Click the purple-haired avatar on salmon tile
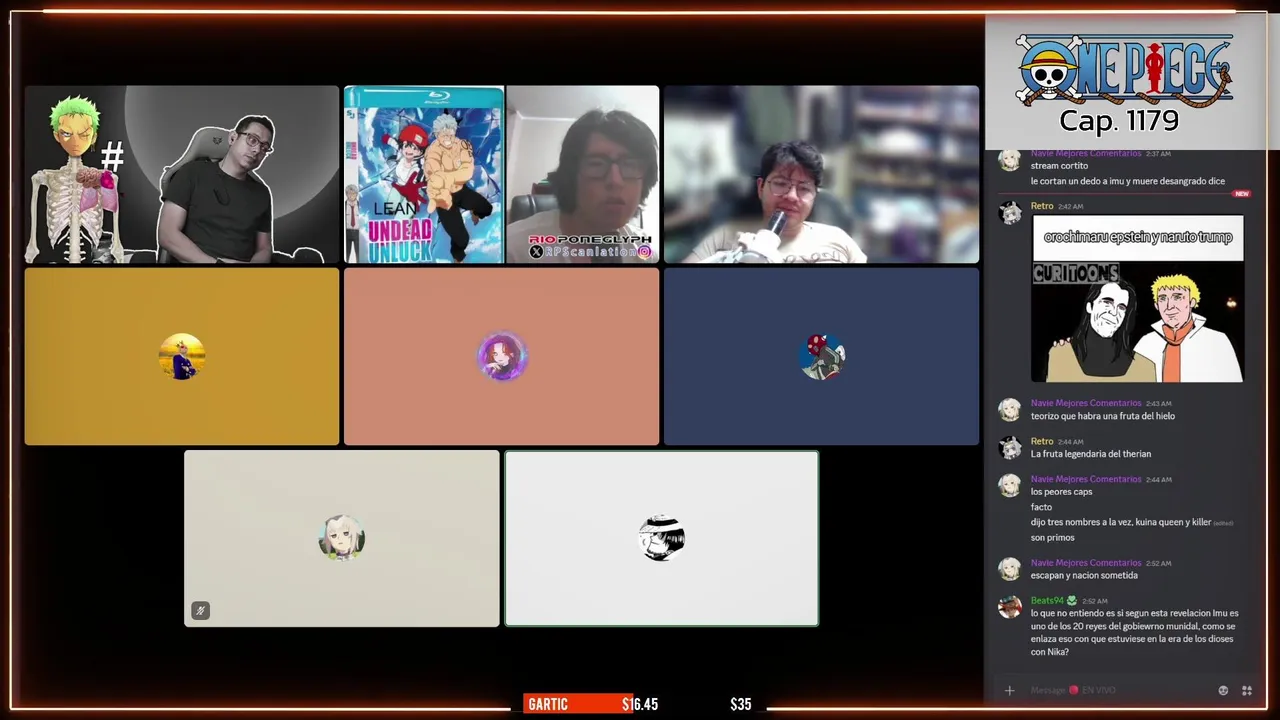The height and width of the screenshot is (720, 1280). click(x=502, y=357)
